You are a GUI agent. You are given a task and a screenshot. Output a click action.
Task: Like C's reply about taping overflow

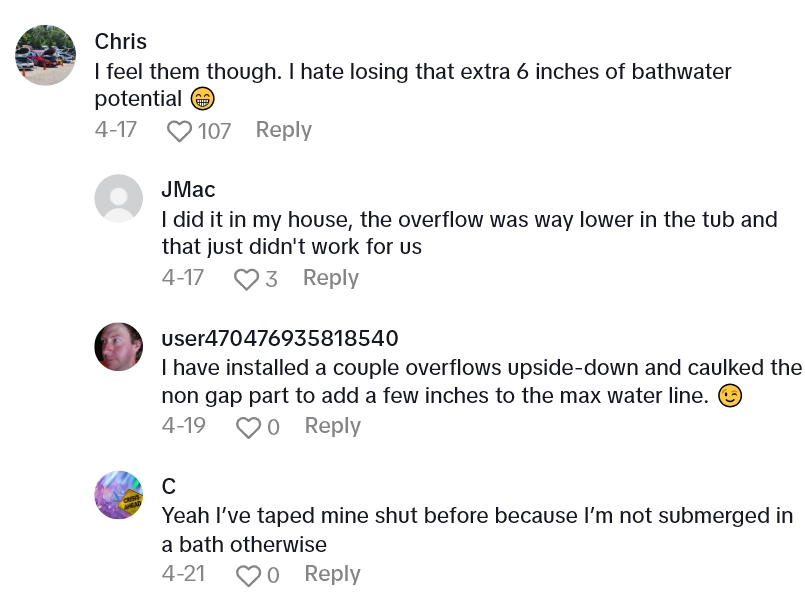click(248, 575)
